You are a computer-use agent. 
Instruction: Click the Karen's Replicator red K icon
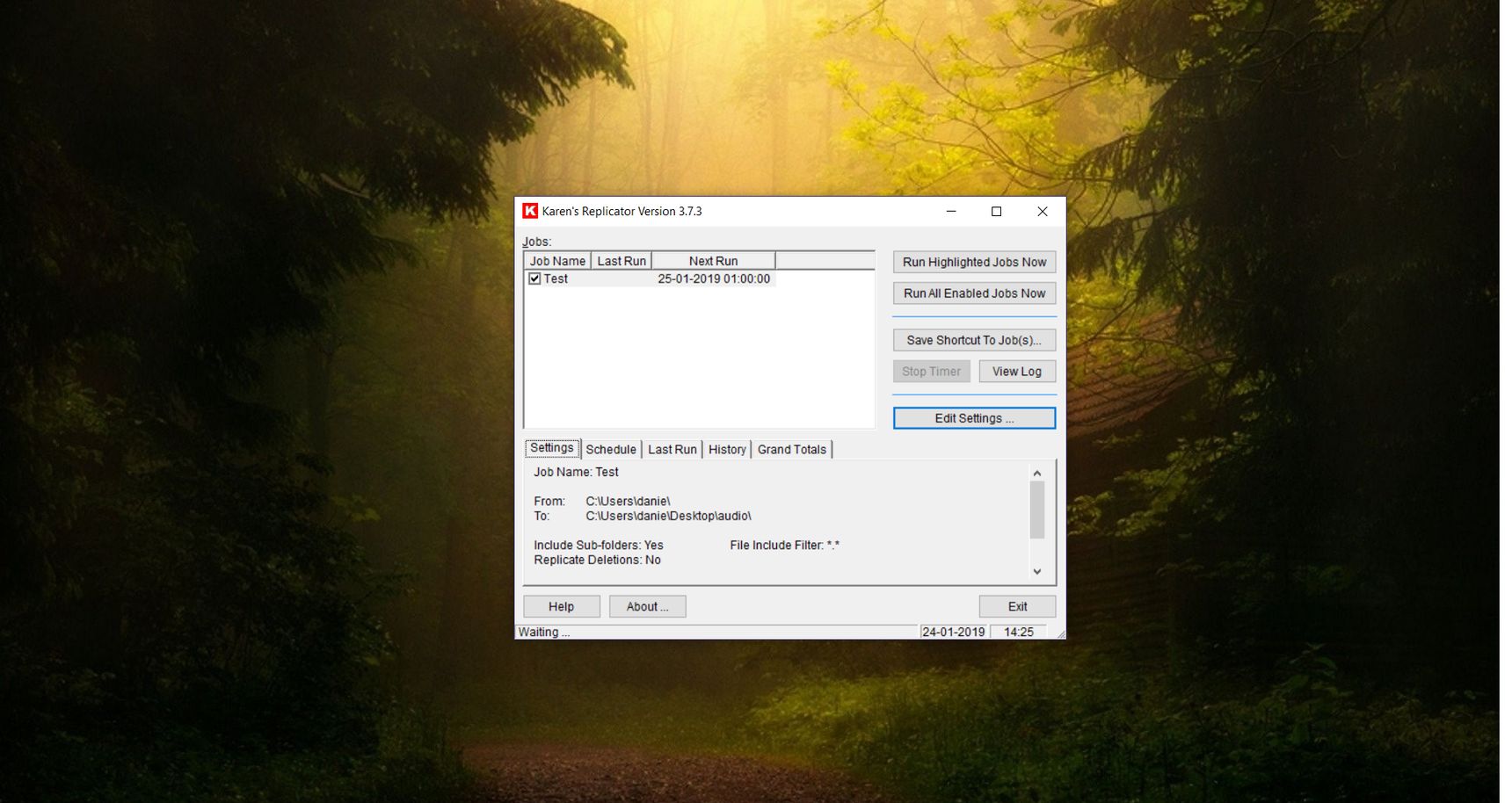(x=530, y=211)
